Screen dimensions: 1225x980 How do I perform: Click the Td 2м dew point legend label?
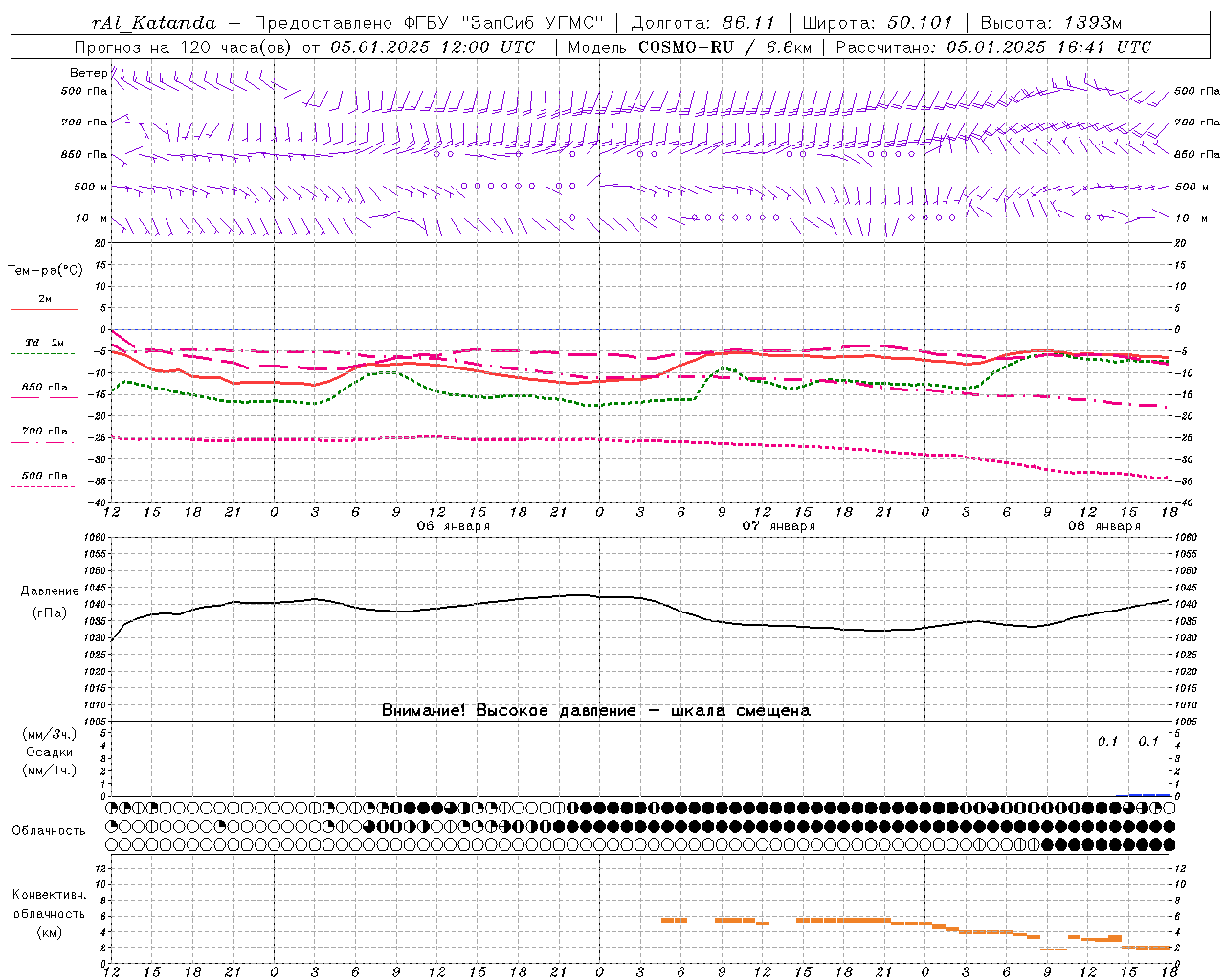click(x=45, y=343)
